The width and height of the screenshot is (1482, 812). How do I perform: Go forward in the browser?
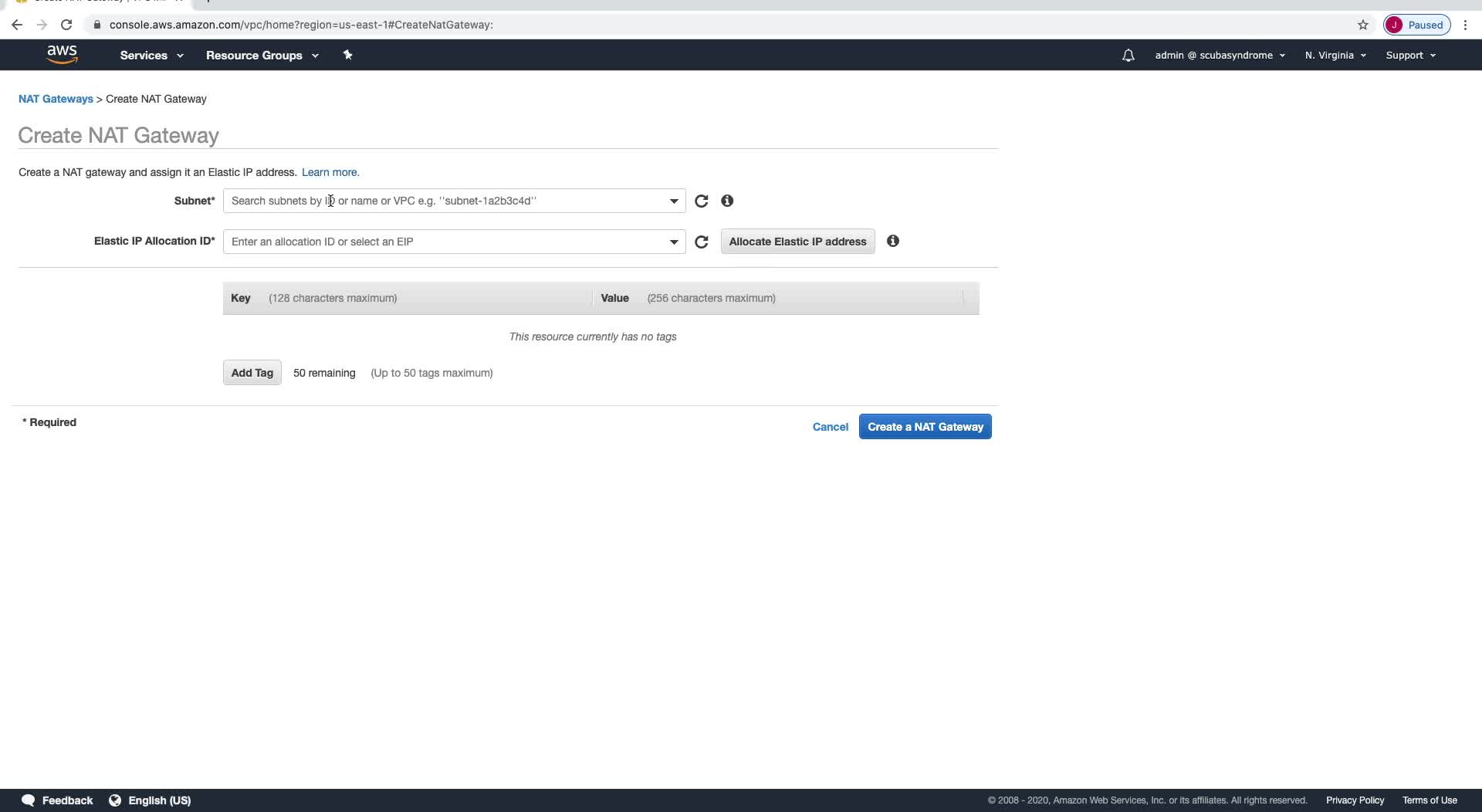tap(42, 25)
